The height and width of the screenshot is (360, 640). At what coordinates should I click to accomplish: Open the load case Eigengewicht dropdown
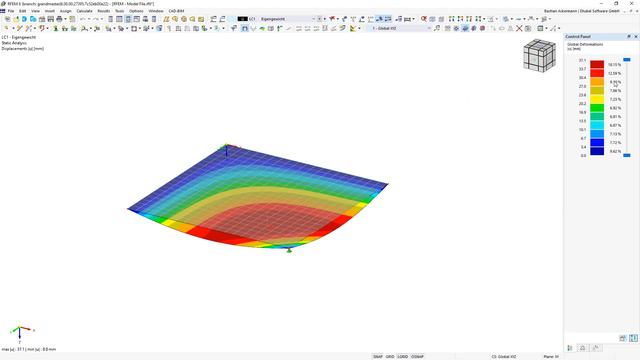point(313,19)
